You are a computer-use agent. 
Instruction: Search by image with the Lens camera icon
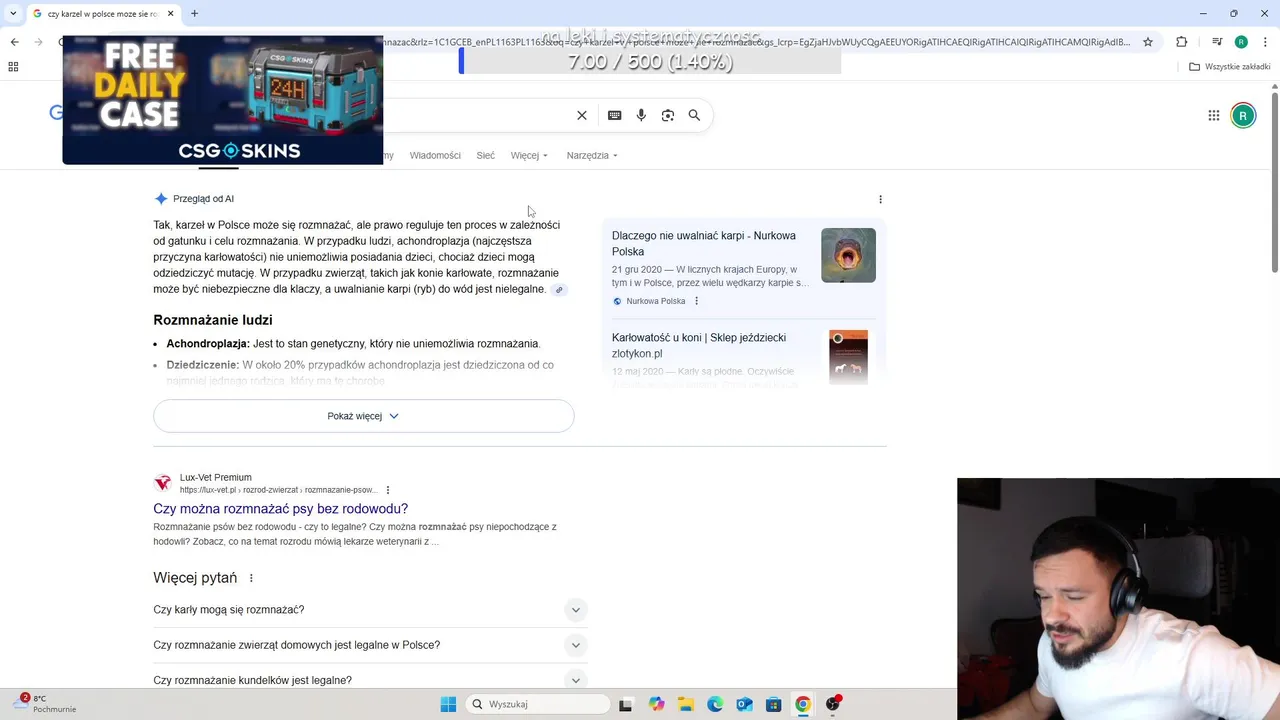pos(668,115)
